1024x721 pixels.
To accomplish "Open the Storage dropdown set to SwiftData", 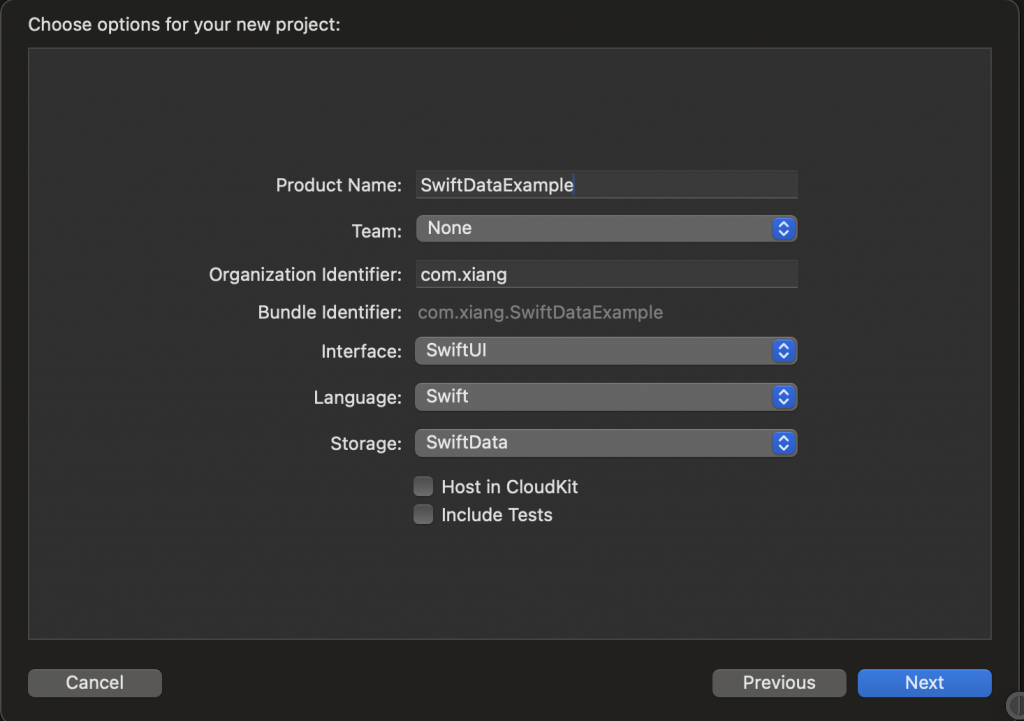I will tap(606, 443).
